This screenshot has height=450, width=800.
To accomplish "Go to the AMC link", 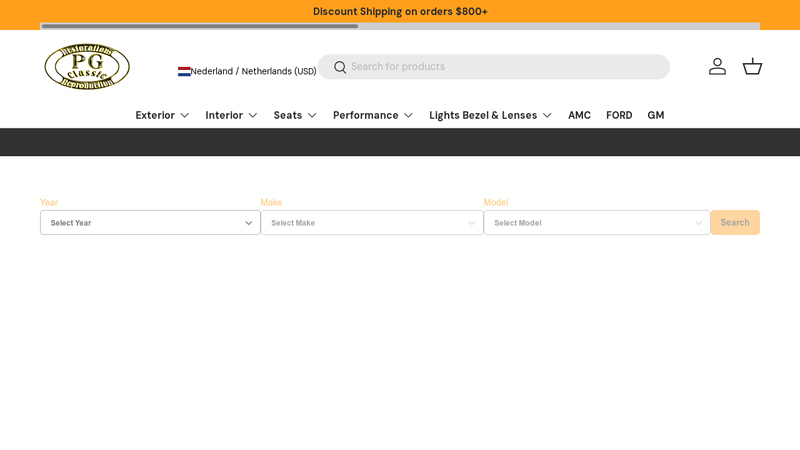I will [579, 115].
